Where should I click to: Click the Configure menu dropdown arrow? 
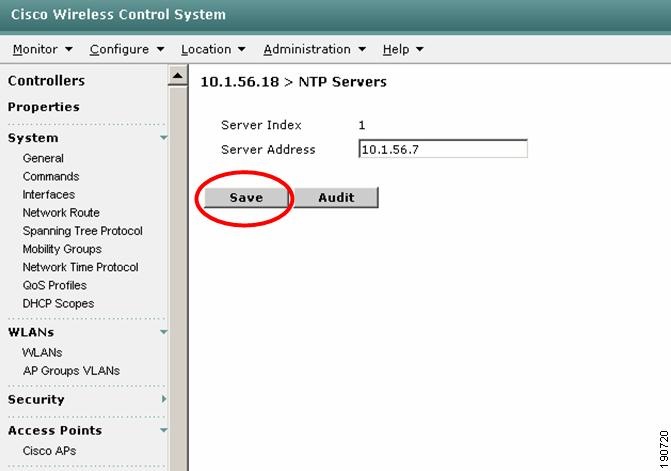coord(160,49)
